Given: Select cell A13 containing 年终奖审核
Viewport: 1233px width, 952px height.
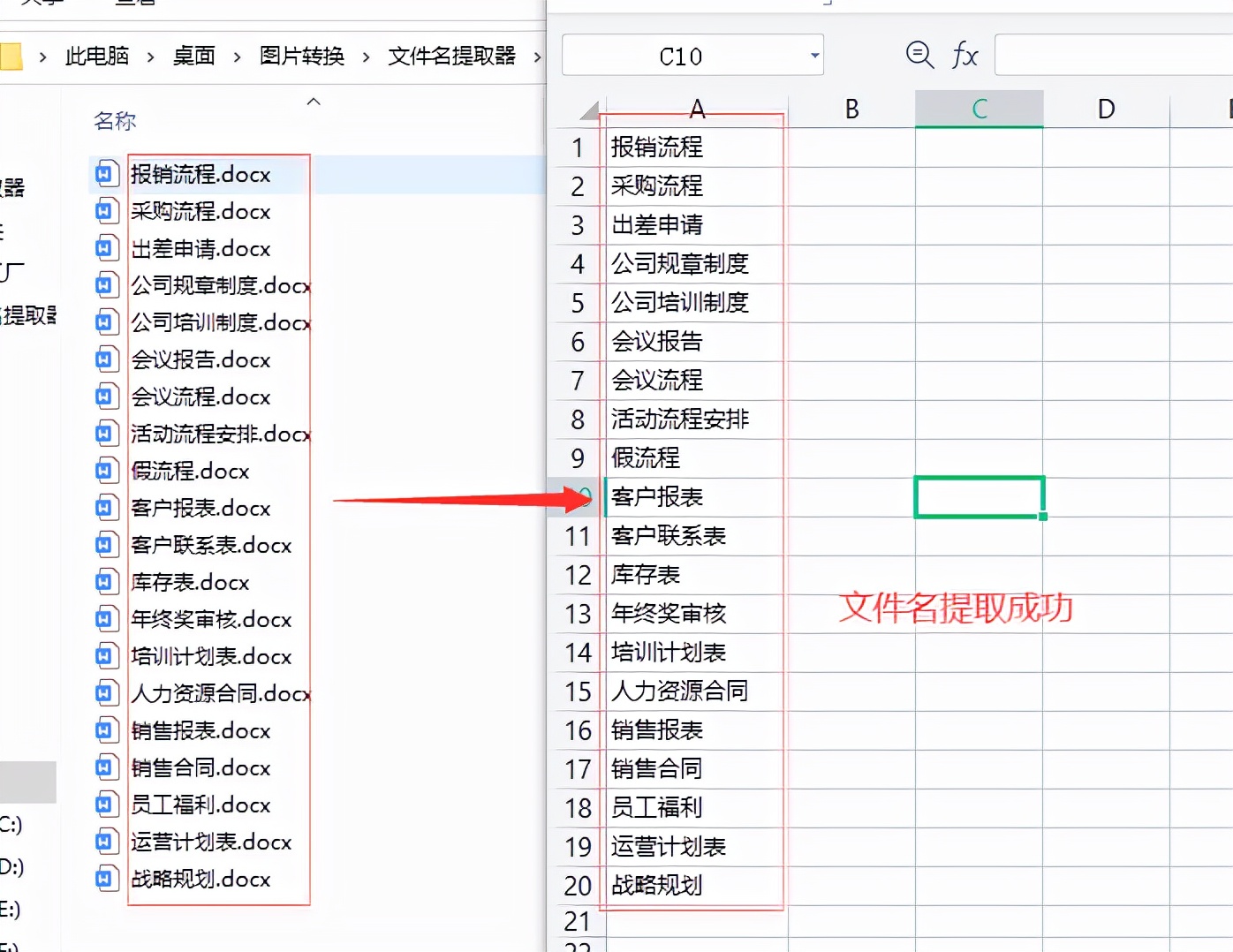Looking at the screenshot, I should 697,614.
